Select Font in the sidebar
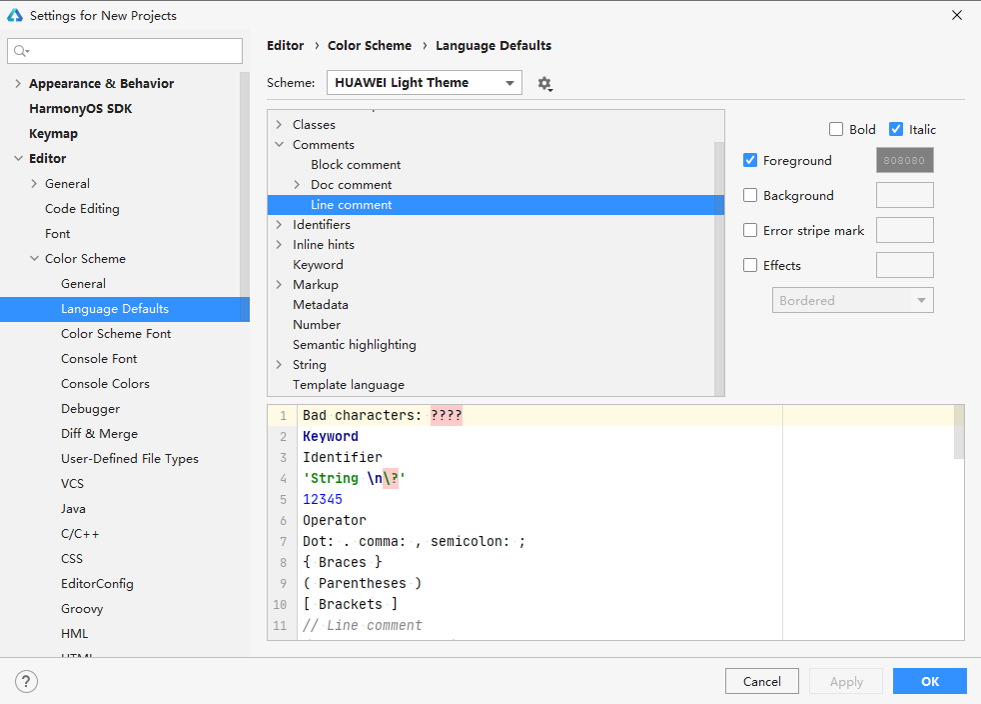Viewport: 981px width, 704px height. (58, 233)
